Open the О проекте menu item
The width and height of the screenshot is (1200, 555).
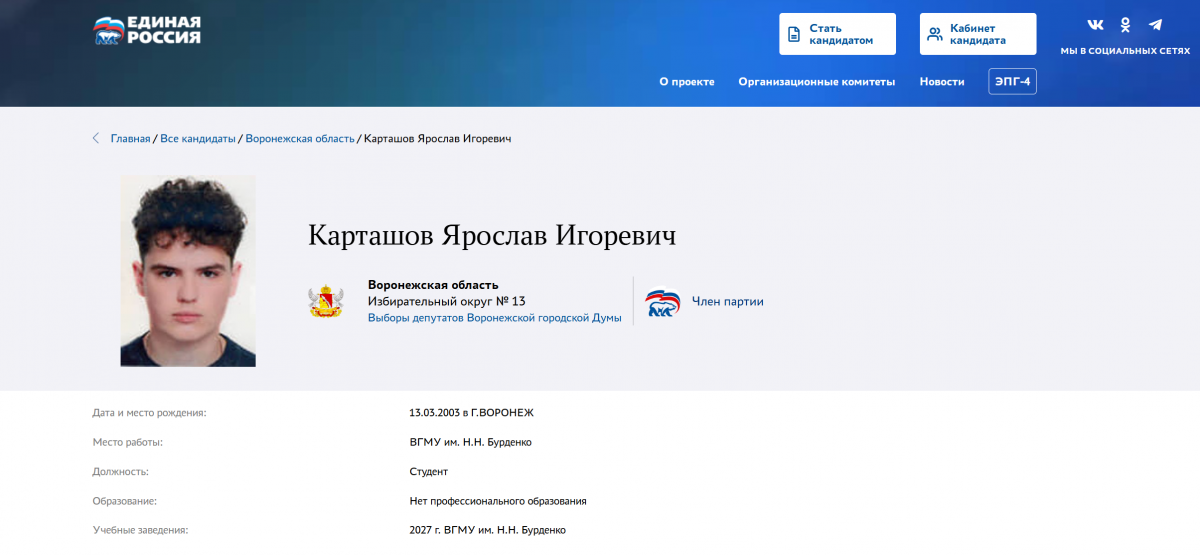(x=687, y=82)
